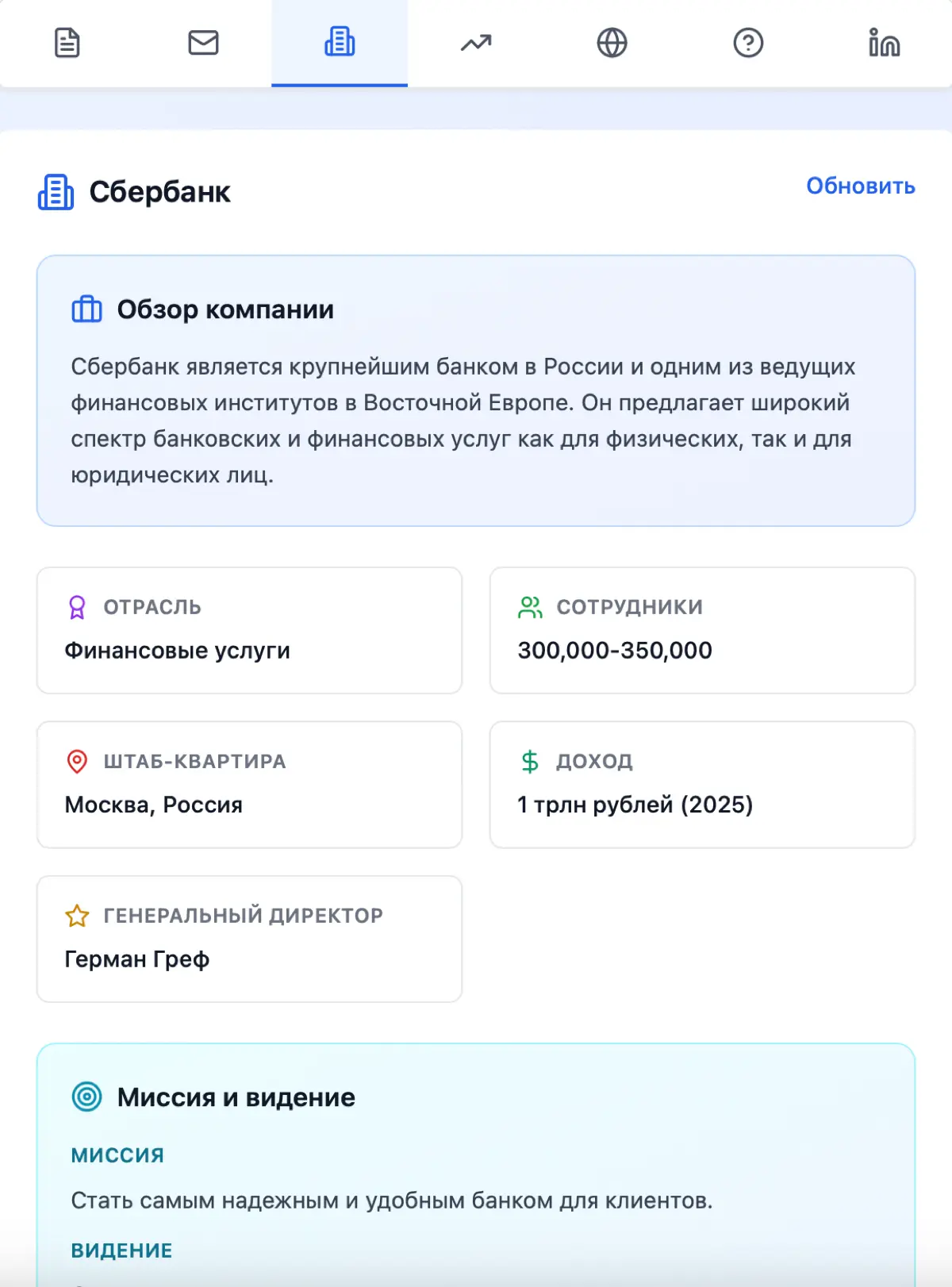Select the star icon beside ГЕНЕРАЛЬНЫЙ ДИРЕКТОР

77,915
